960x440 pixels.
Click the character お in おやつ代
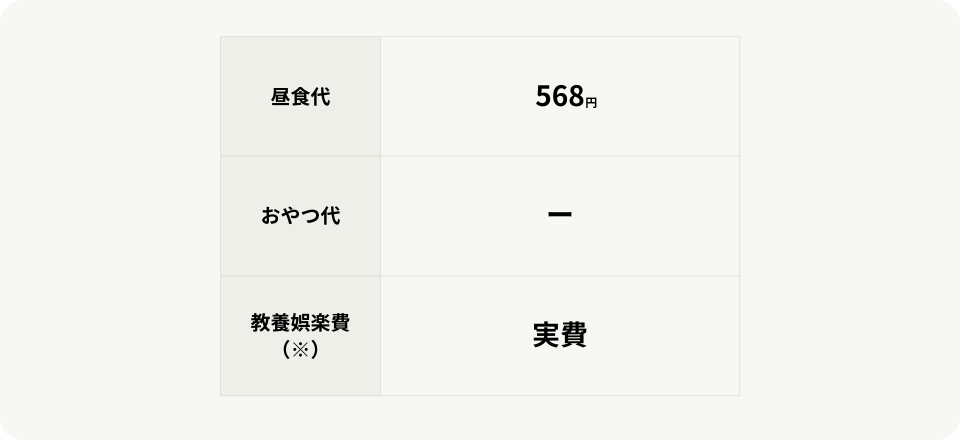coord(270,216)
